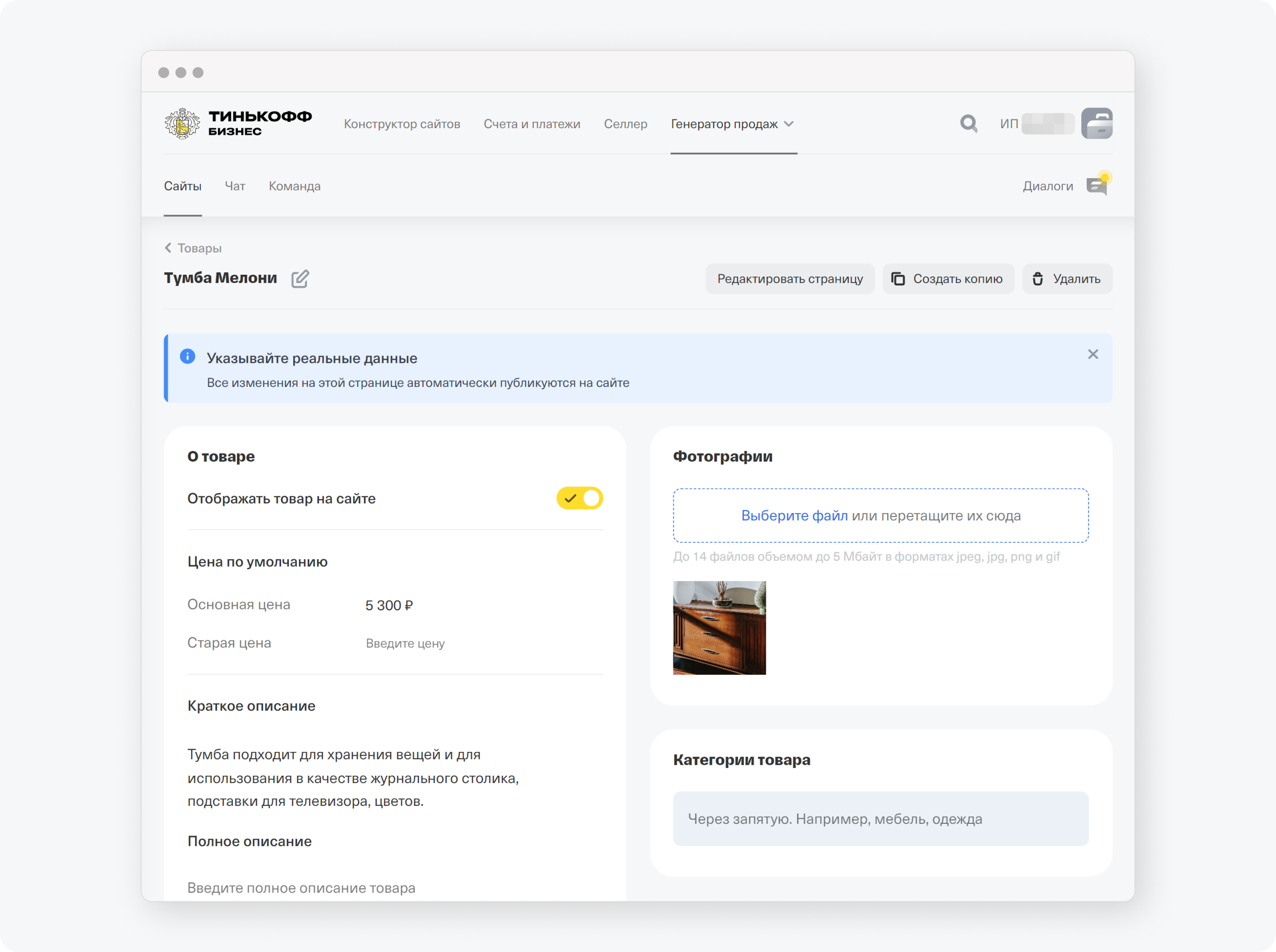Switch to the Сайты tab
1276x952 pixels.
click(x=183, y=186)
